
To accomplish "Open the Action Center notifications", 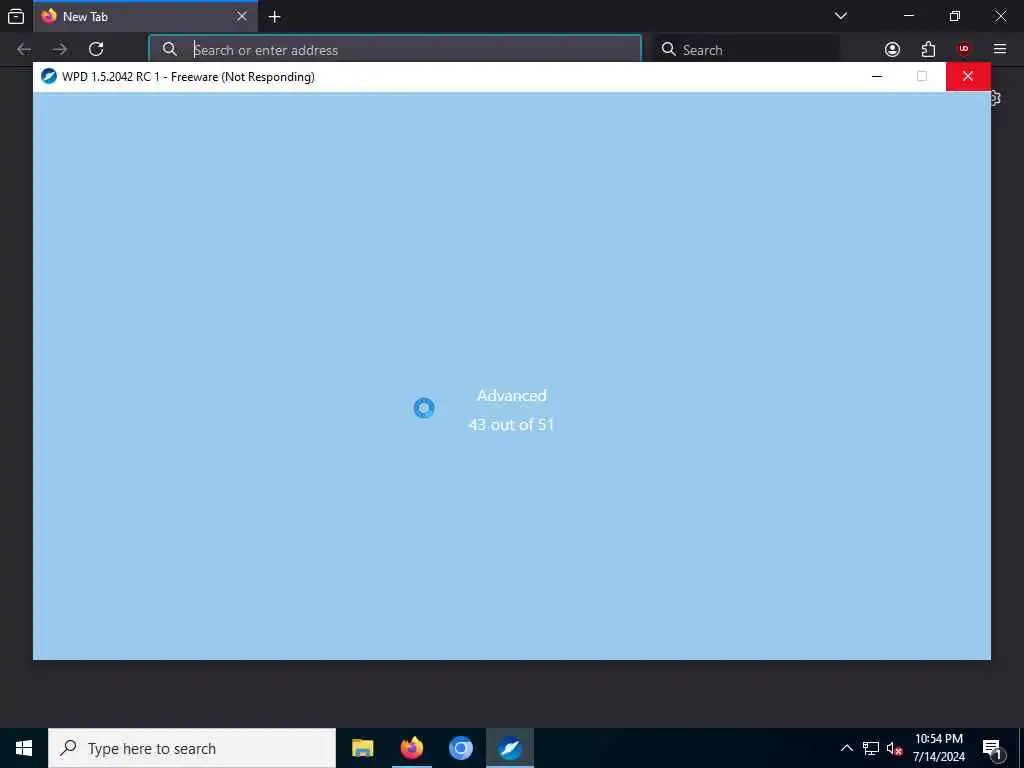I will click(993, 748).
